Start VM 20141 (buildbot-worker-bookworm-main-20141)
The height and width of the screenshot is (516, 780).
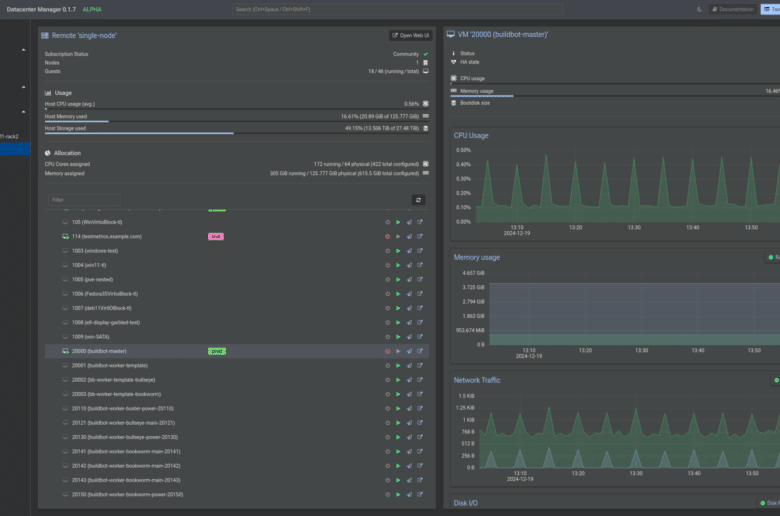click(398, 452)
